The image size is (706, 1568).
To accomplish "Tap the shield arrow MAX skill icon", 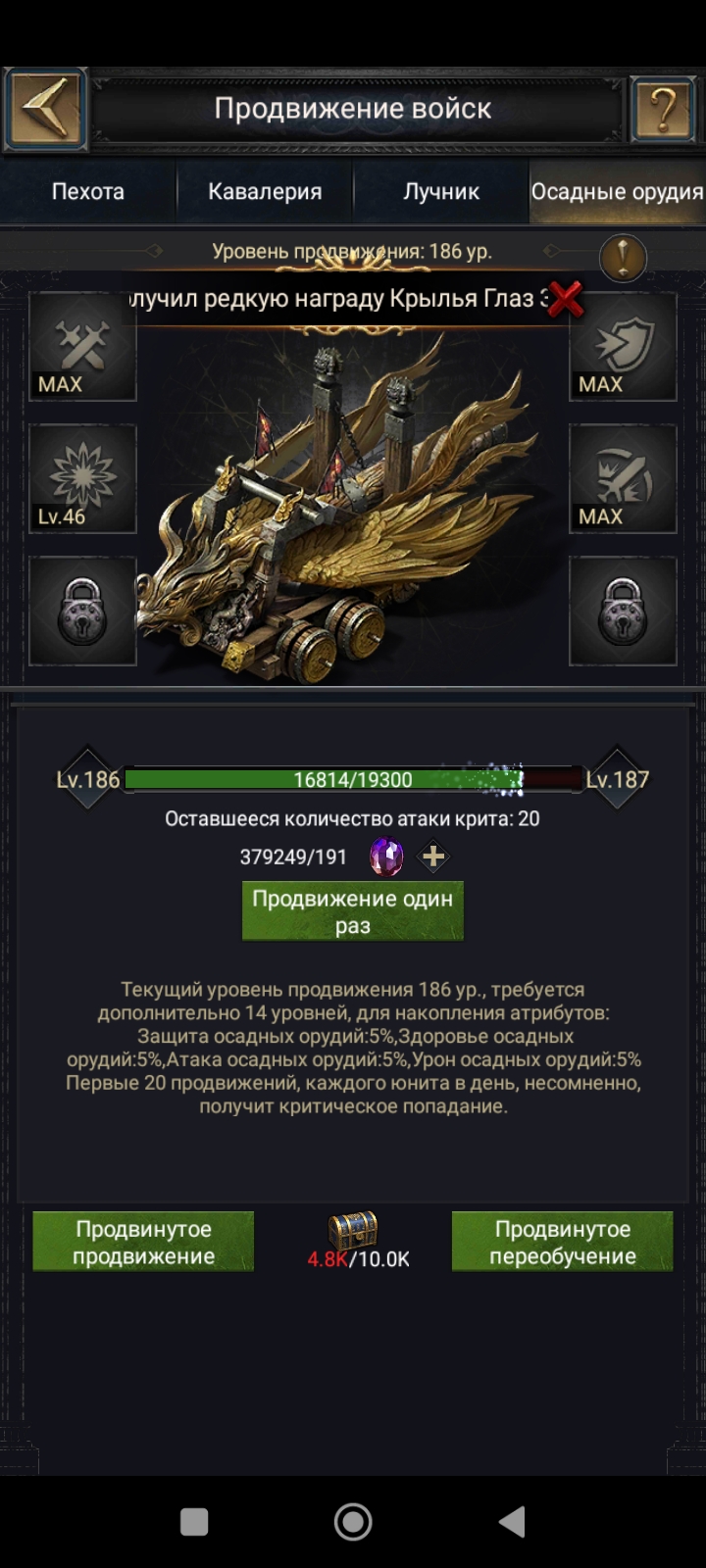I will (623, 347).
